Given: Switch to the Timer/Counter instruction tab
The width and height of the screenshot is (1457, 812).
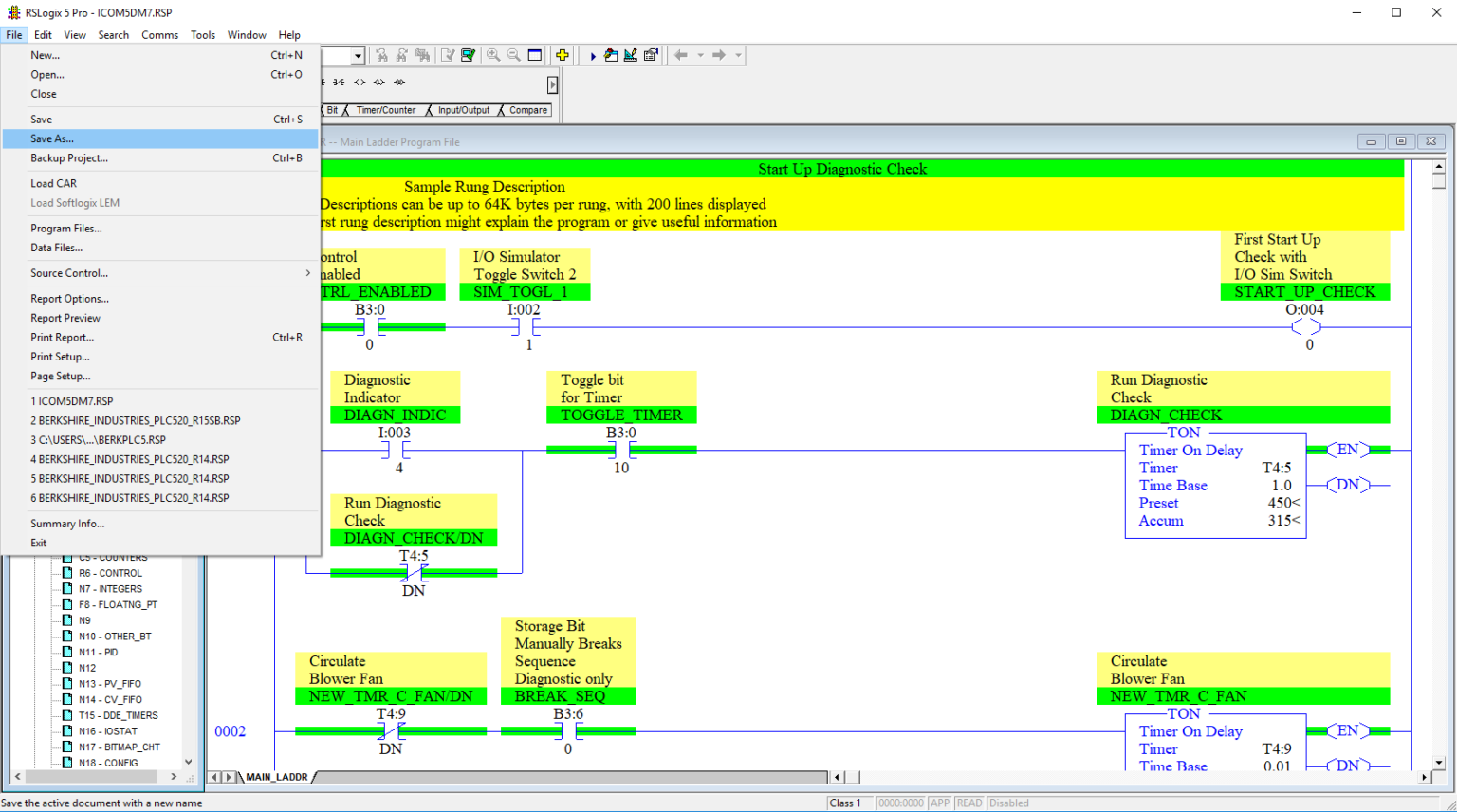Looking at the screenshot, I should click(385, 110).
